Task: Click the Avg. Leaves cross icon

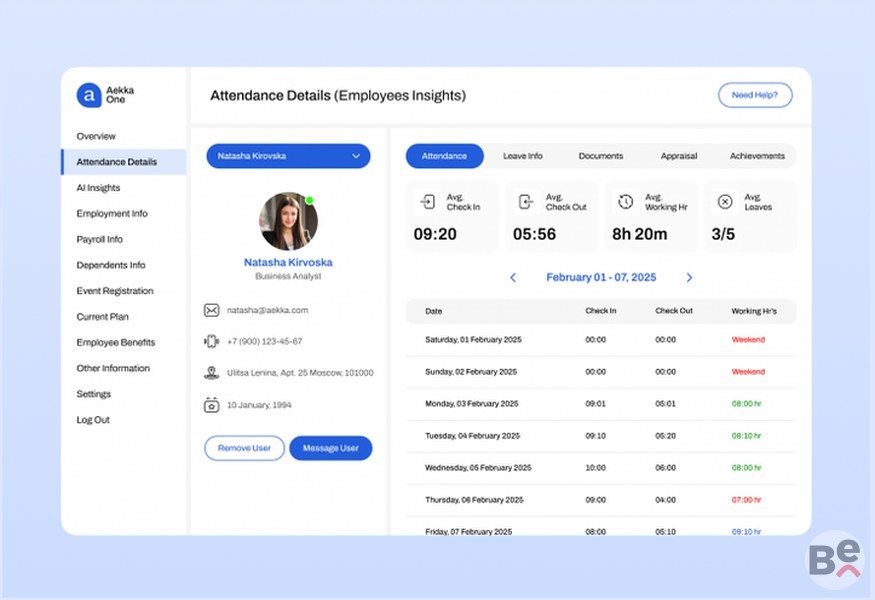Action: [725, 202]
